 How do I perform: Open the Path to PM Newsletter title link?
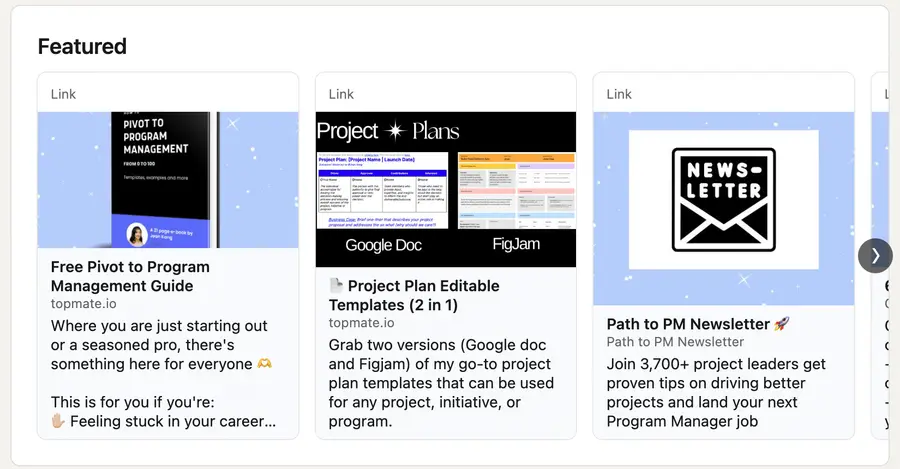point(688,324)
